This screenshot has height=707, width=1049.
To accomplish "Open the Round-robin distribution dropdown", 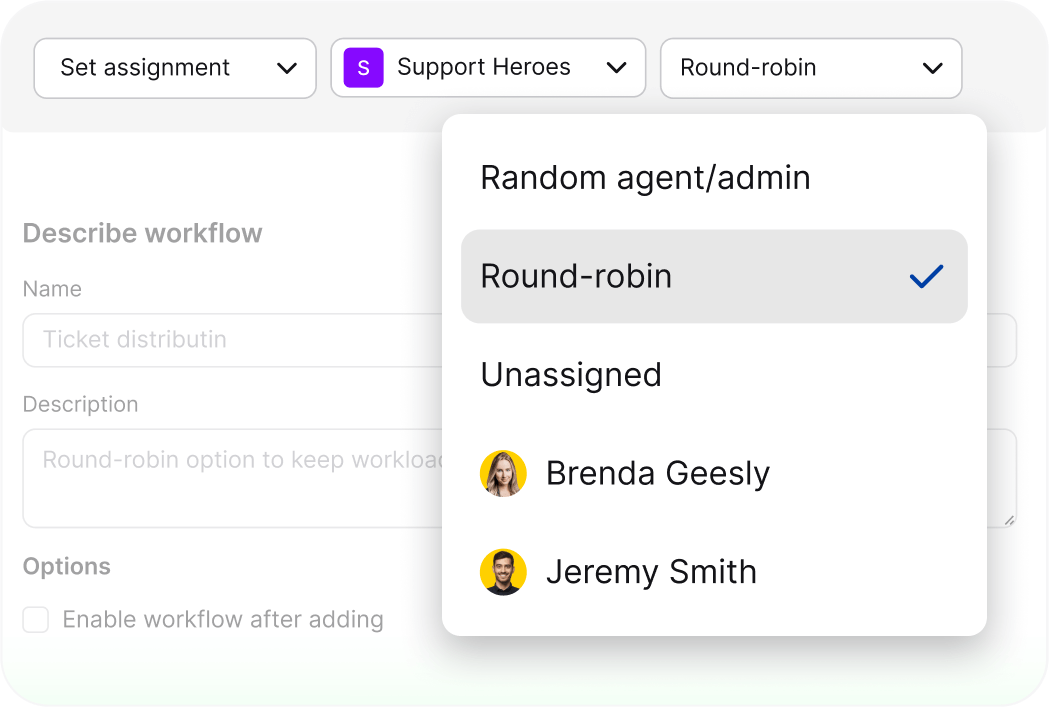I will pyautogui.click(x=811, y=68).
